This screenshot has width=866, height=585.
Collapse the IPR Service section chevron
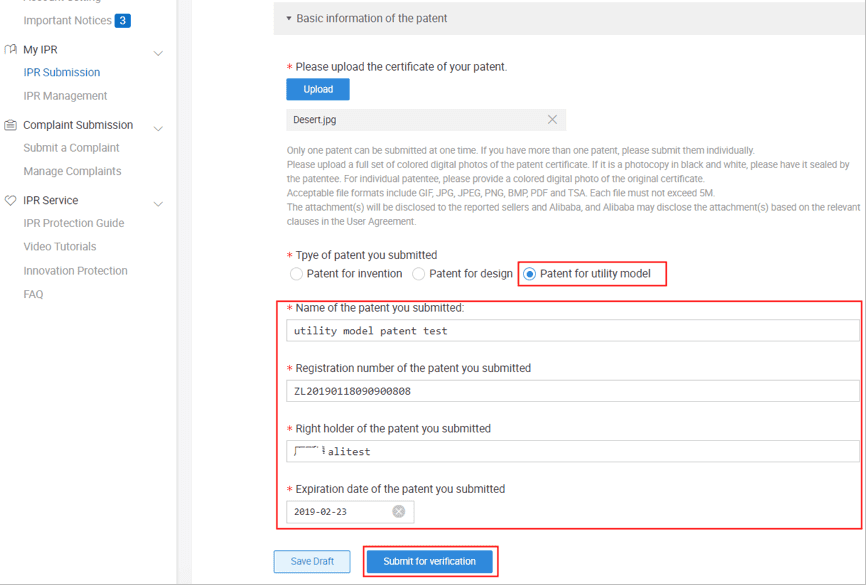point(158,203)
